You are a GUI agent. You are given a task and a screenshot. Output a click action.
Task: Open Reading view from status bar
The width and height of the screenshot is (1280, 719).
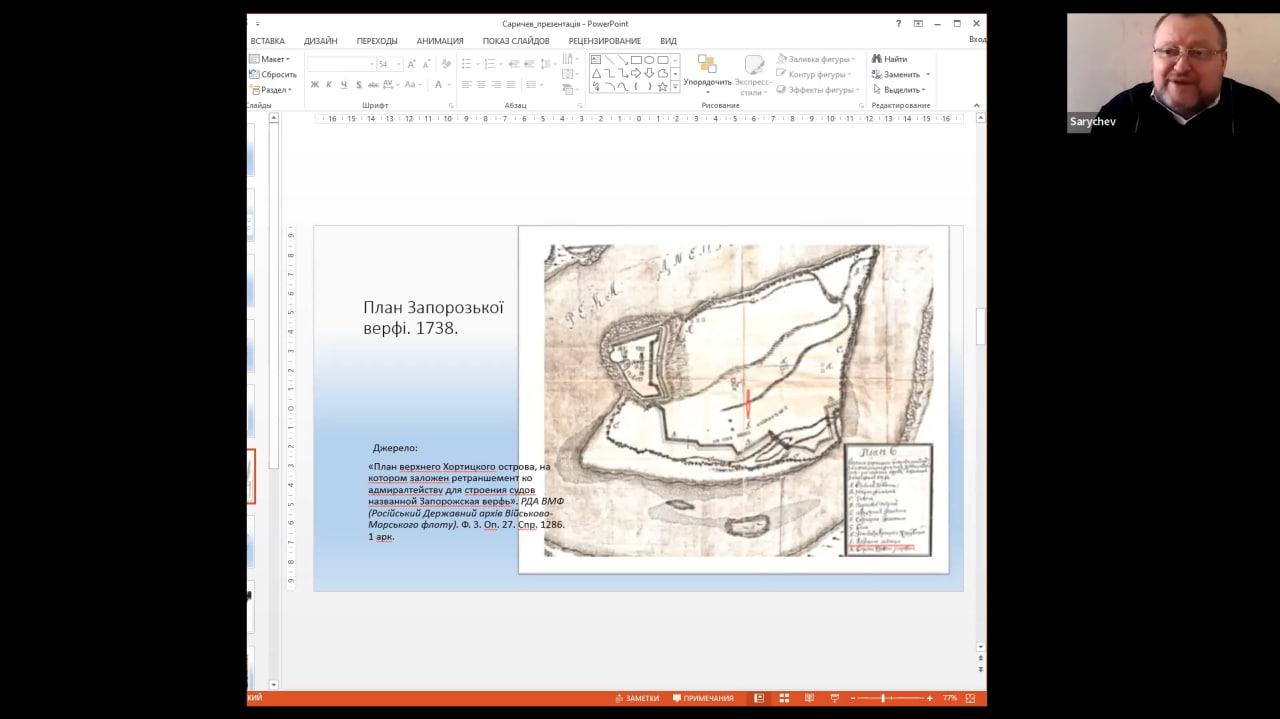(809, 698)
